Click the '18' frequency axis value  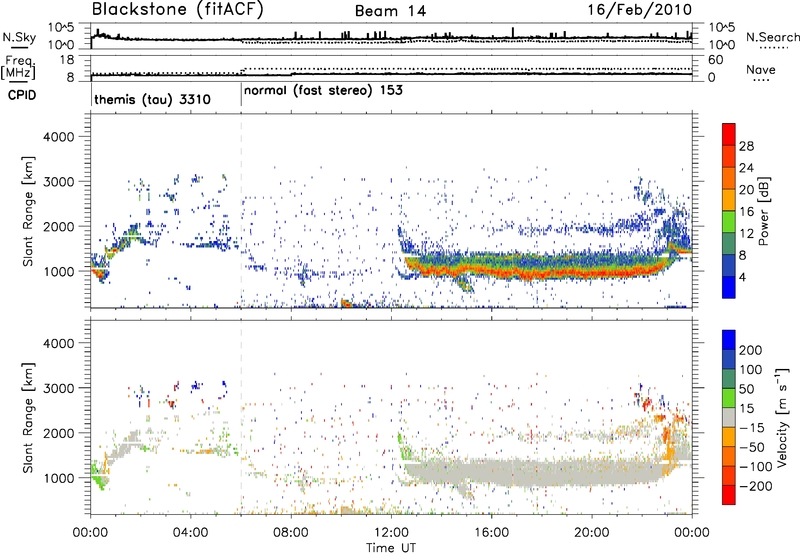coord(67,60)
